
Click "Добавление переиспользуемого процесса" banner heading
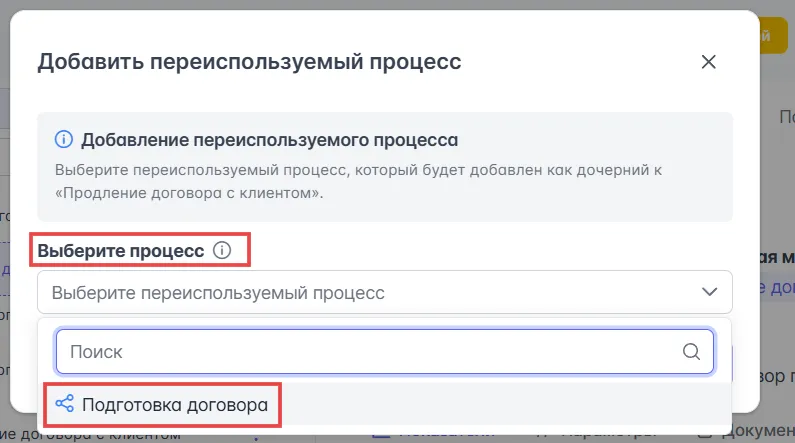[269, 139]
